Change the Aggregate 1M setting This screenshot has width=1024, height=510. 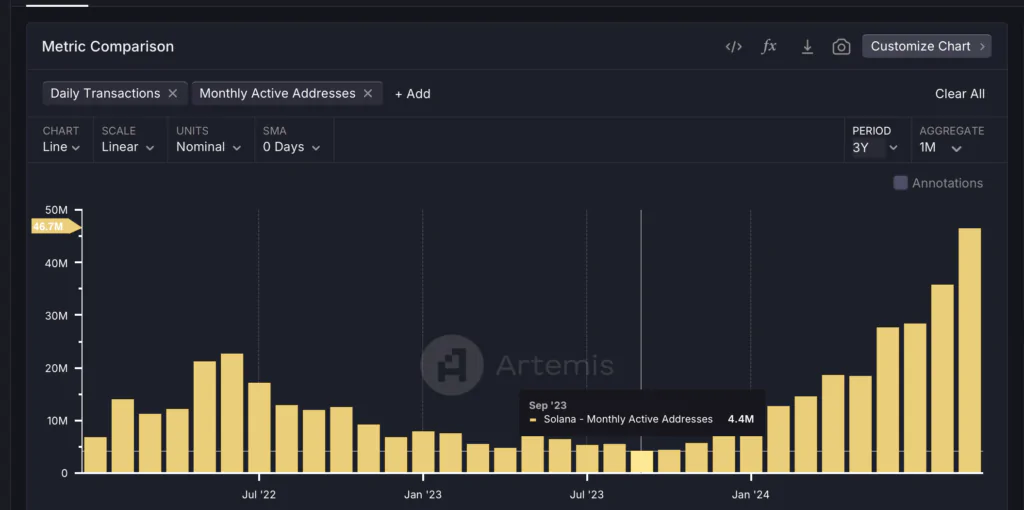click(x=941, y=147)
